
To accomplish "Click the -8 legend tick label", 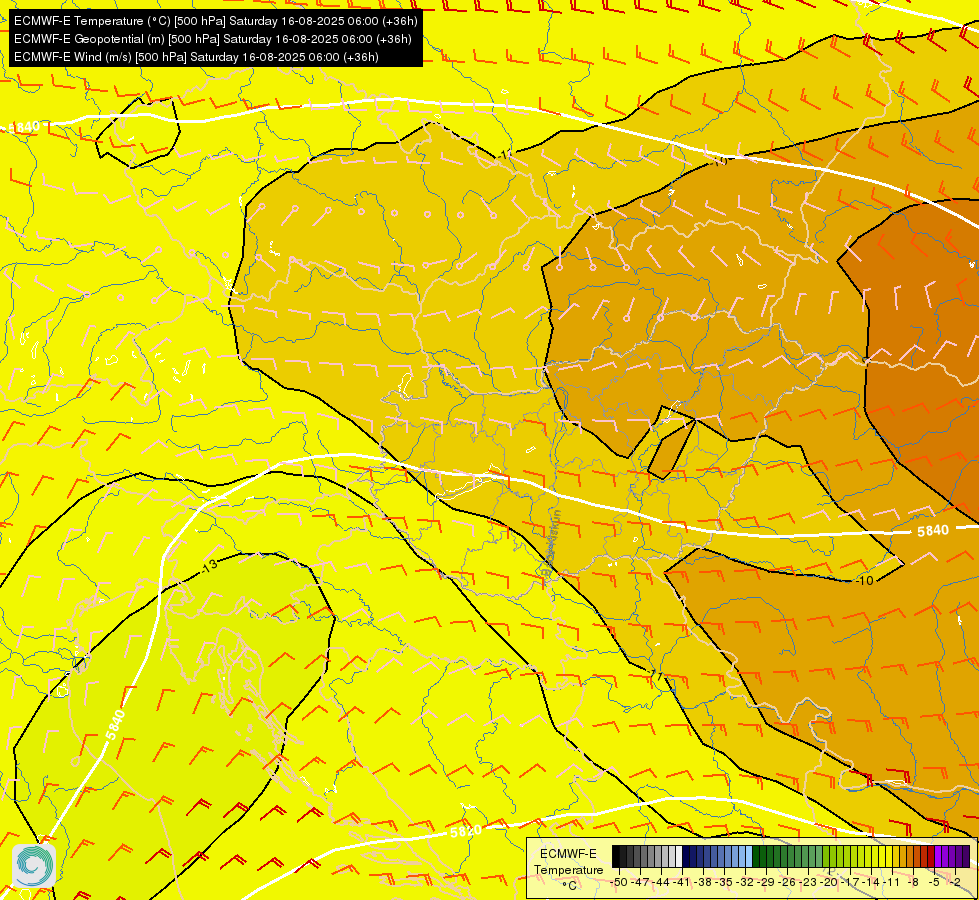I will [913, 882].
